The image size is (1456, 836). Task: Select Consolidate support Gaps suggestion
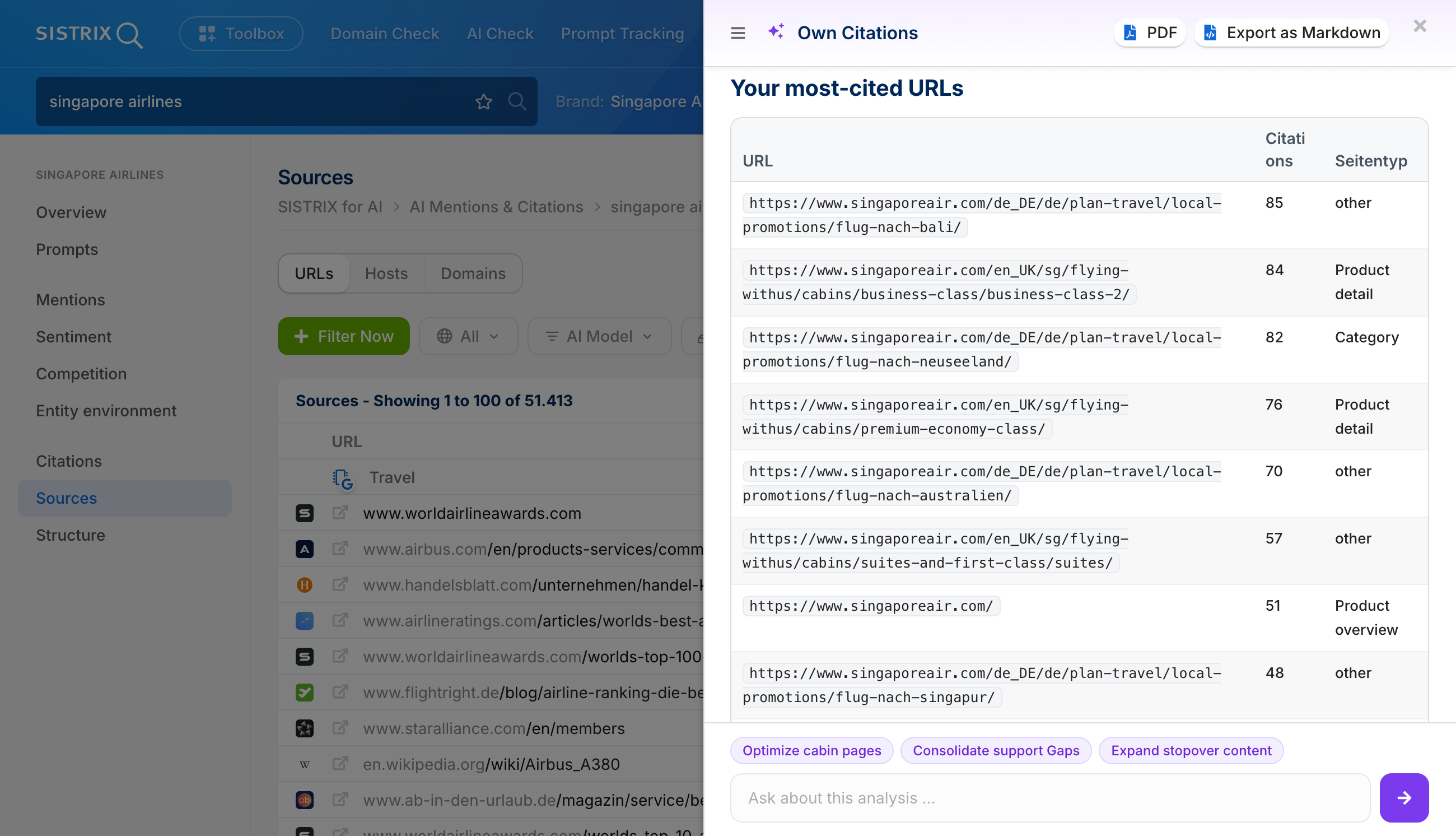pos(995,750)
